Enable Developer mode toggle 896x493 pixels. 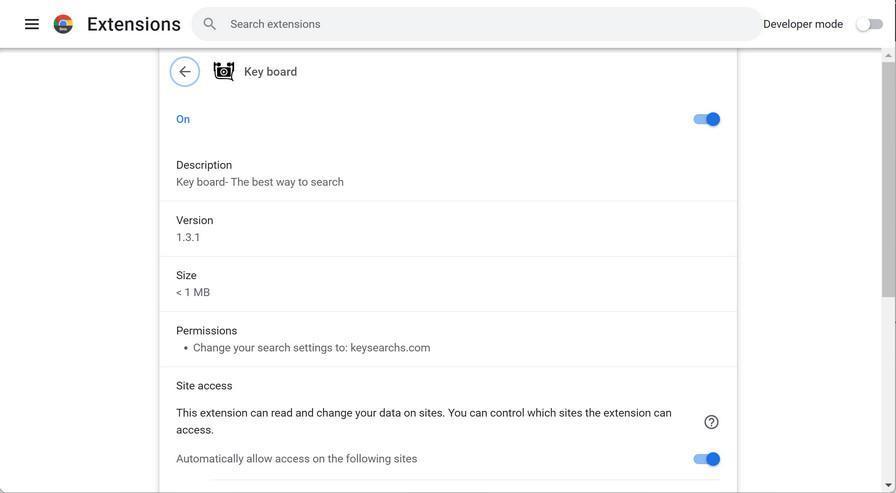(x=869, y=24)
